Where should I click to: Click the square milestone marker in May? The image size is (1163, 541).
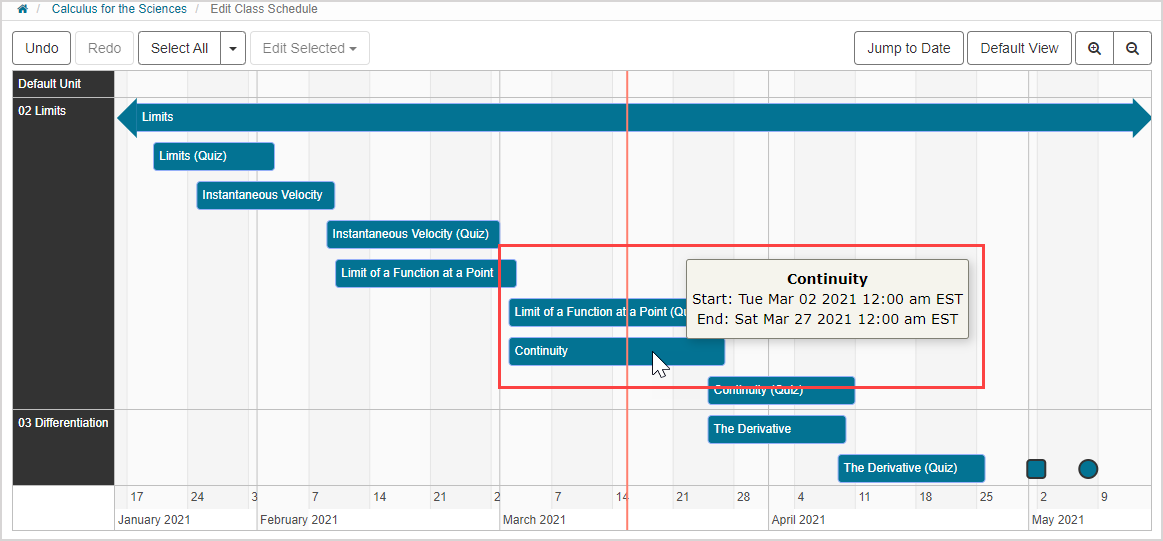(1036, 469)
